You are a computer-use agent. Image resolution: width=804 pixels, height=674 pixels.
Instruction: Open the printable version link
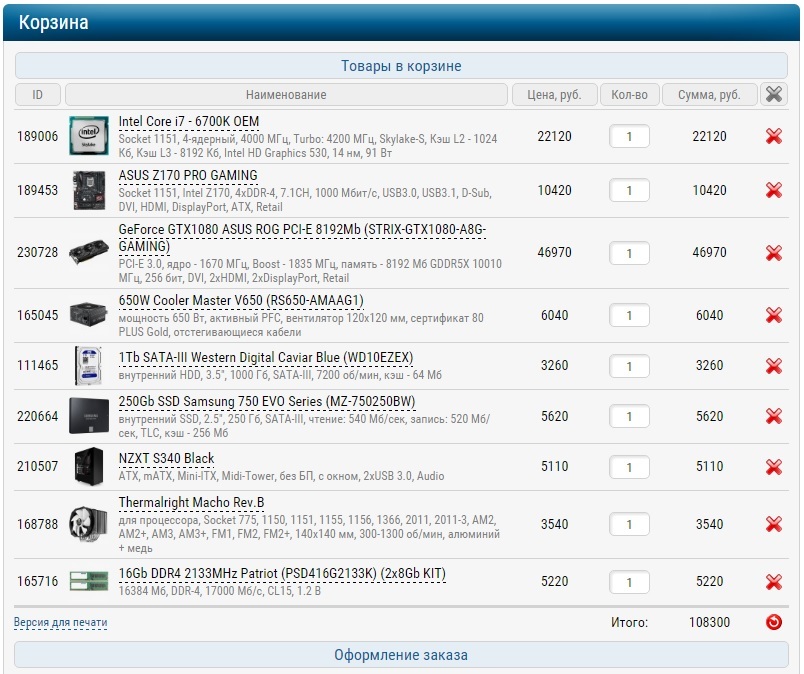60,622
